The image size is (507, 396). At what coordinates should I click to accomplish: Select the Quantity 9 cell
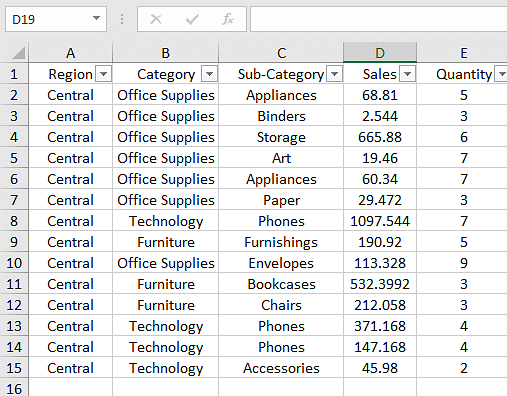[463, 263]
